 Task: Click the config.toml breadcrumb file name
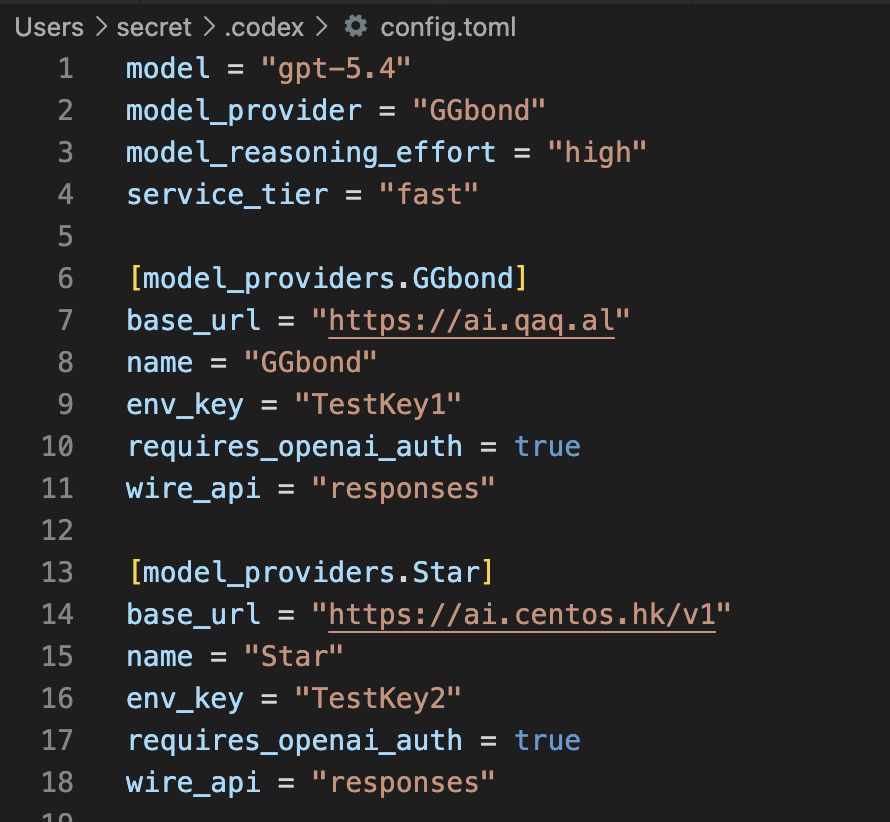(448, 27)
